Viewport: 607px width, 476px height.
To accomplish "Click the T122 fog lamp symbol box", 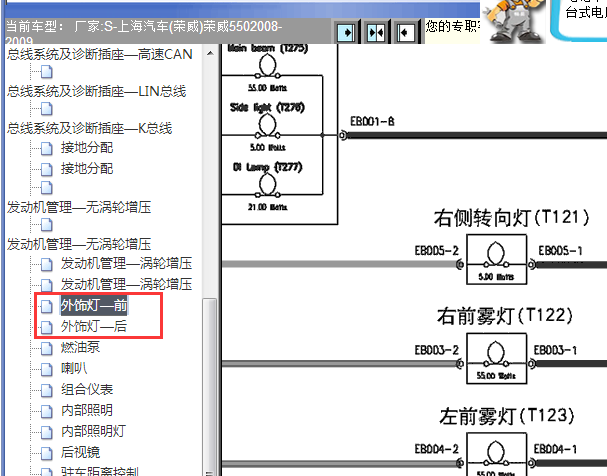I will 496,358.
